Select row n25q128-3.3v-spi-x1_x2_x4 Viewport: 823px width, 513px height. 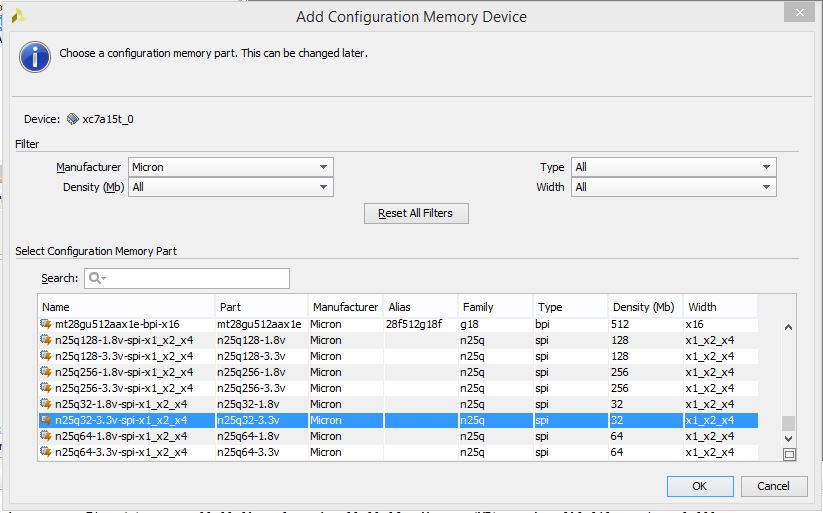coord(398,356)
